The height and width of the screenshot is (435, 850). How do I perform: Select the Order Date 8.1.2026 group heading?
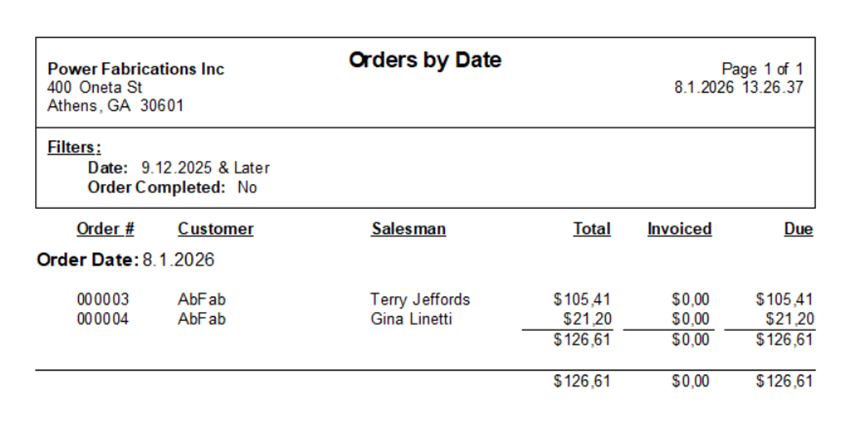click(x=125, y=260)
